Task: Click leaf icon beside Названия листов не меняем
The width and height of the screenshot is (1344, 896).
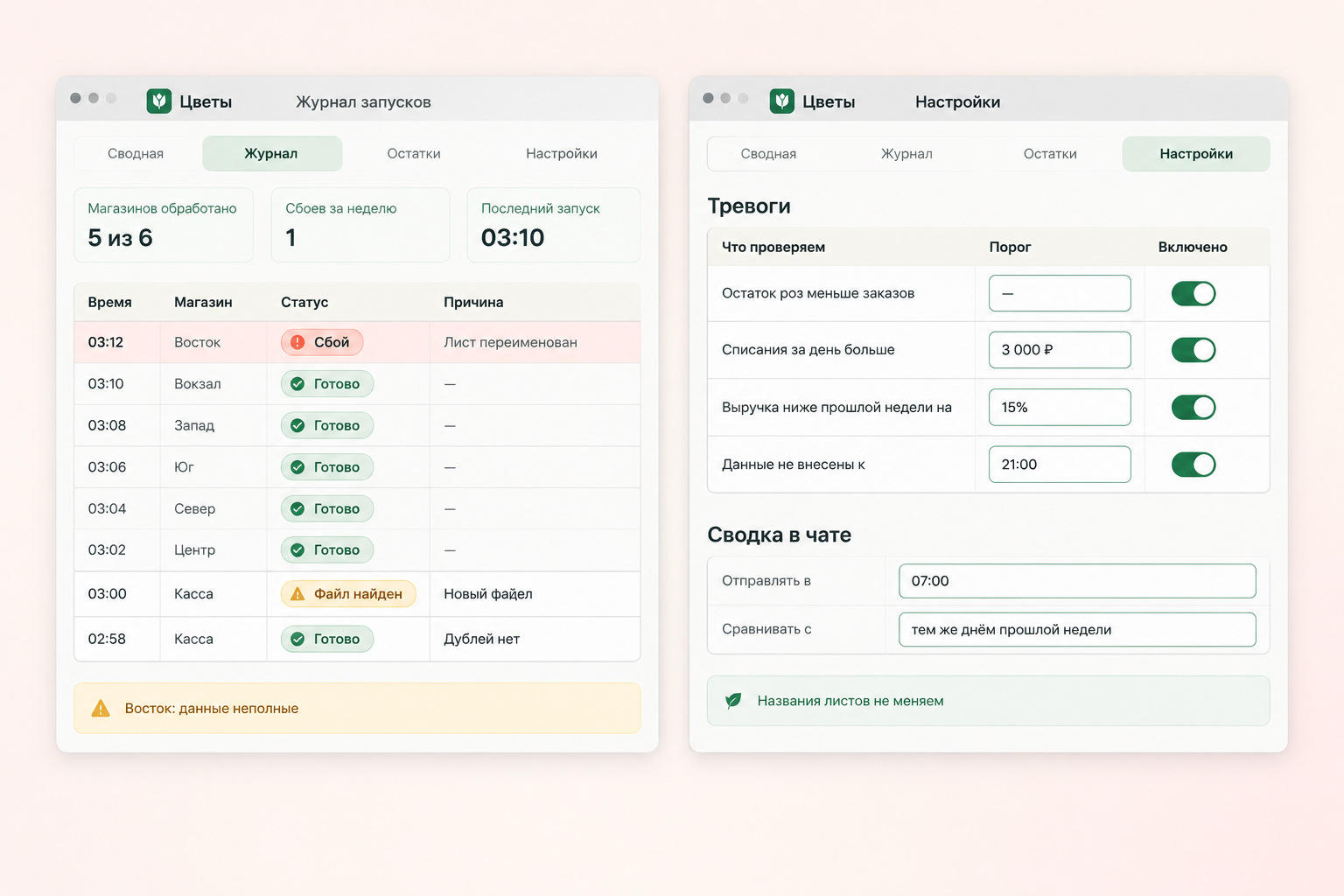Action: click(x=733, y=701)
